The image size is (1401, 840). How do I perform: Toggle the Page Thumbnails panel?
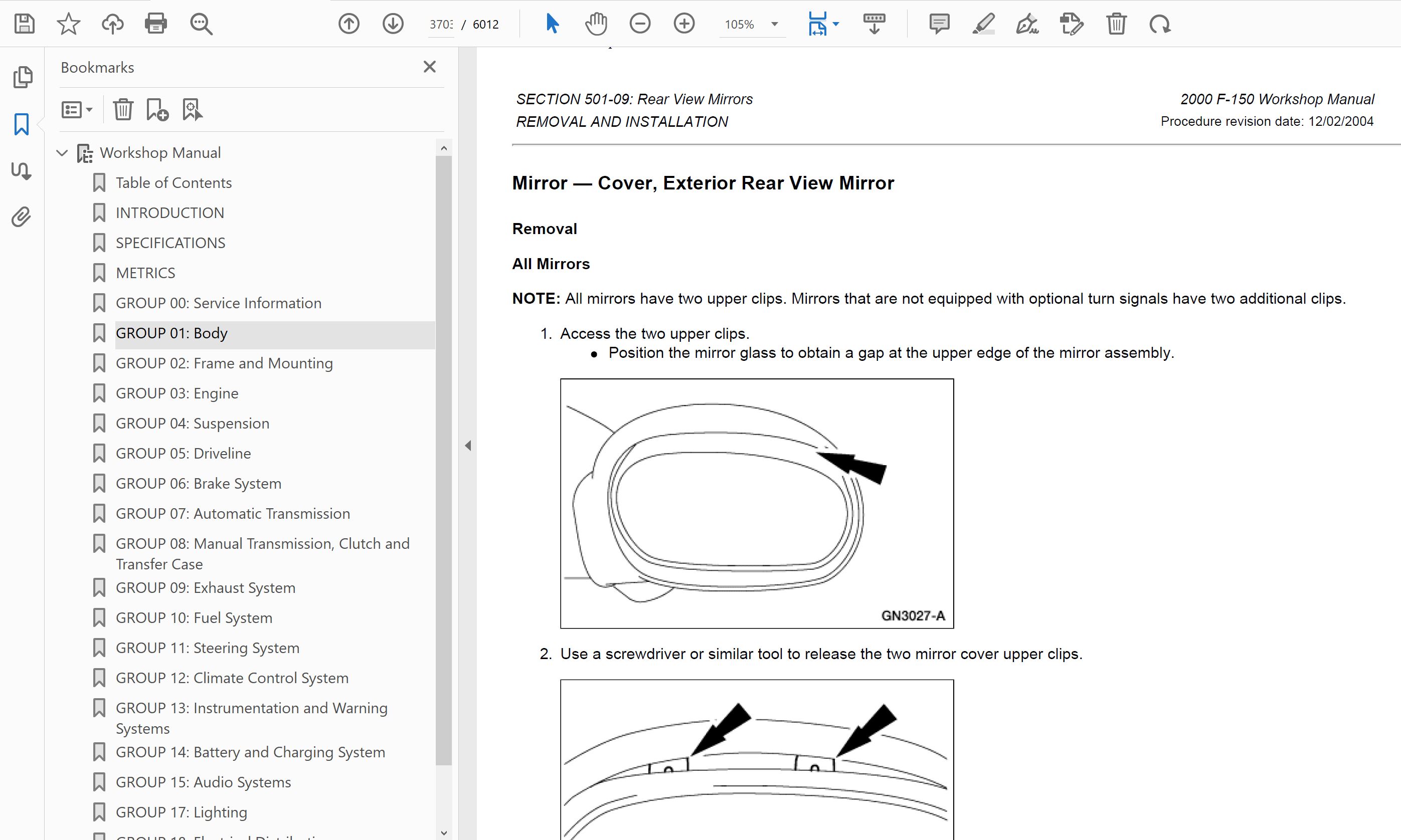pos(22,77)
